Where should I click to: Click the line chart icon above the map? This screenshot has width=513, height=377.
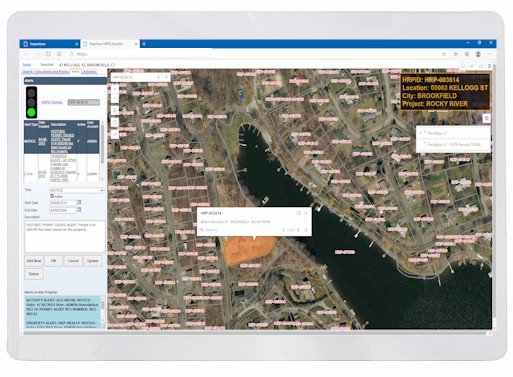point(472,66)
